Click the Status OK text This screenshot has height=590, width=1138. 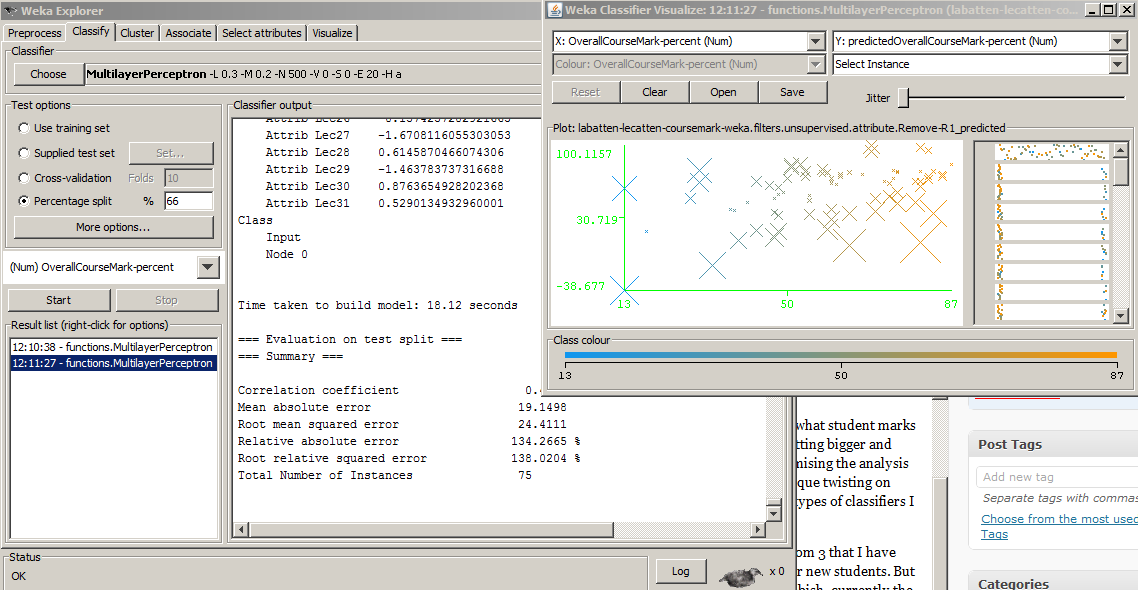click(x=18, y=576)
